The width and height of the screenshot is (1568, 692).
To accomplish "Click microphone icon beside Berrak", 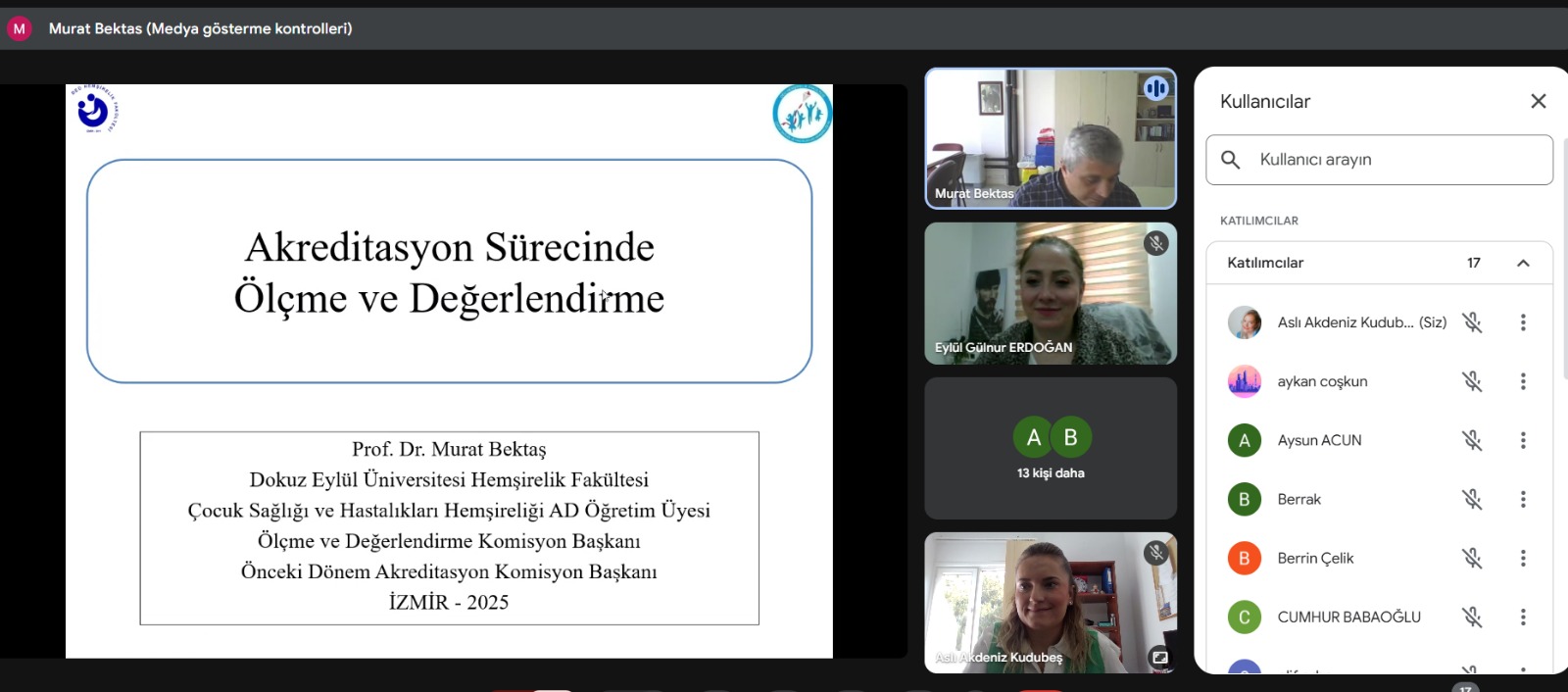I will (1472, 499).
